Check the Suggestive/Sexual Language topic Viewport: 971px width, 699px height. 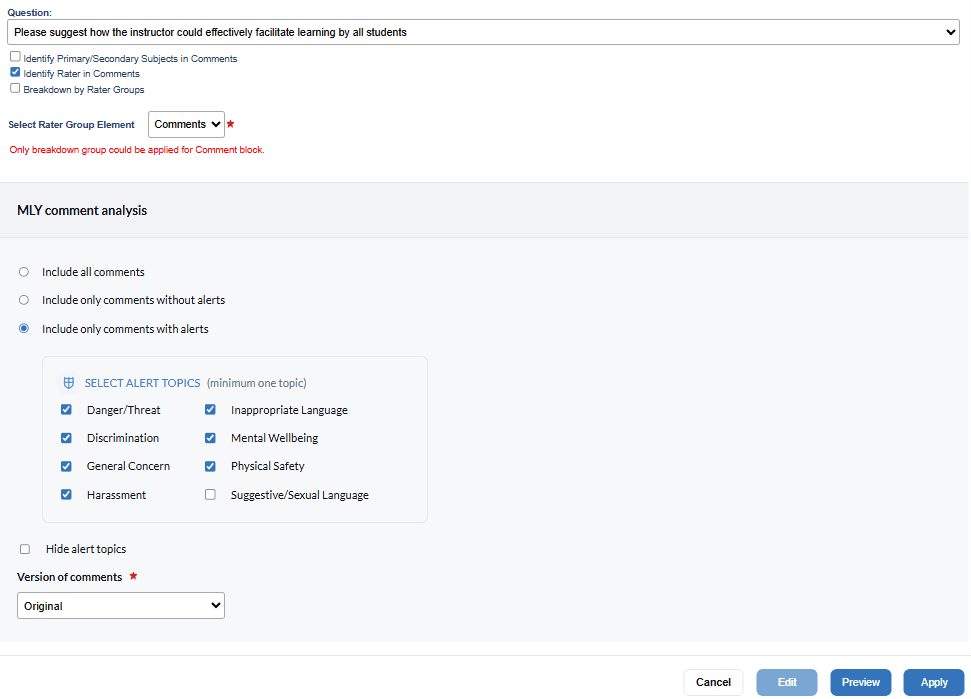[x=210, y=495]
